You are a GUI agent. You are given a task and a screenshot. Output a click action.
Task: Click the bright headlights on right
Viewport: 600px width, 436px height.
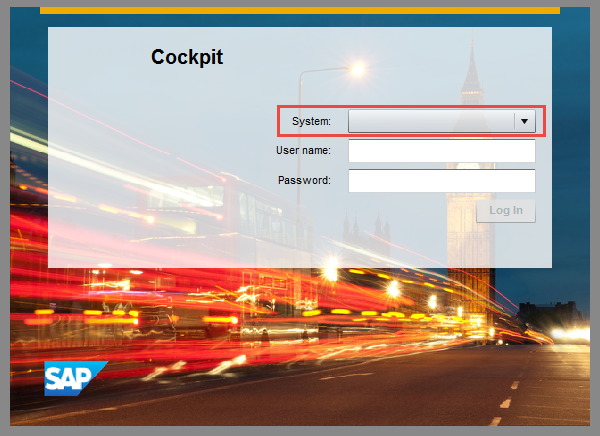pos(570,334)
